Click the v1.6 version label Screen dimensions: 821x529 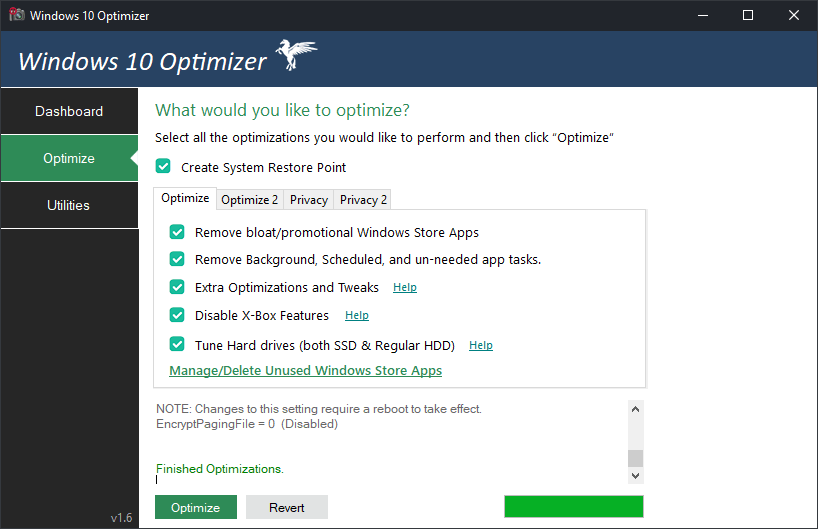click(x=121, y=517)
